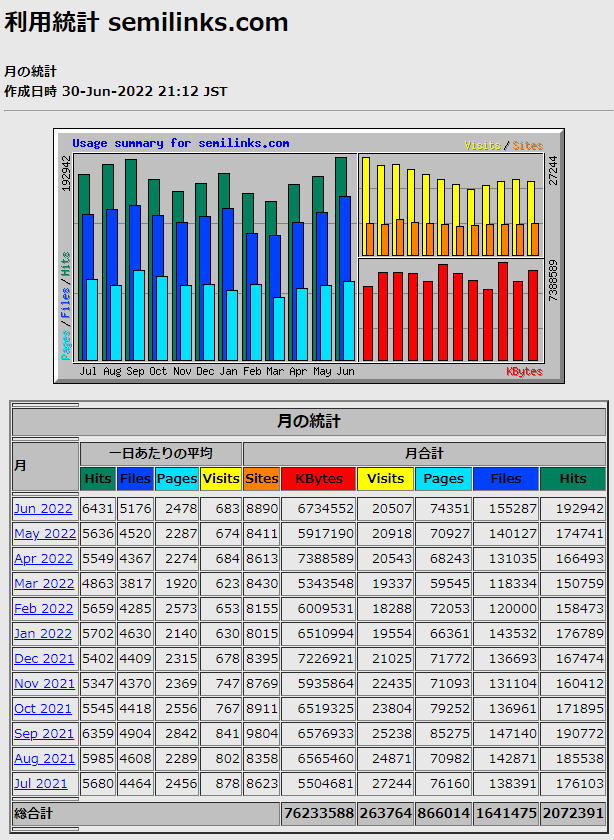Screen dimensions: 614x840
Task: Select the Oct 2021 month link
Action: 43,708
